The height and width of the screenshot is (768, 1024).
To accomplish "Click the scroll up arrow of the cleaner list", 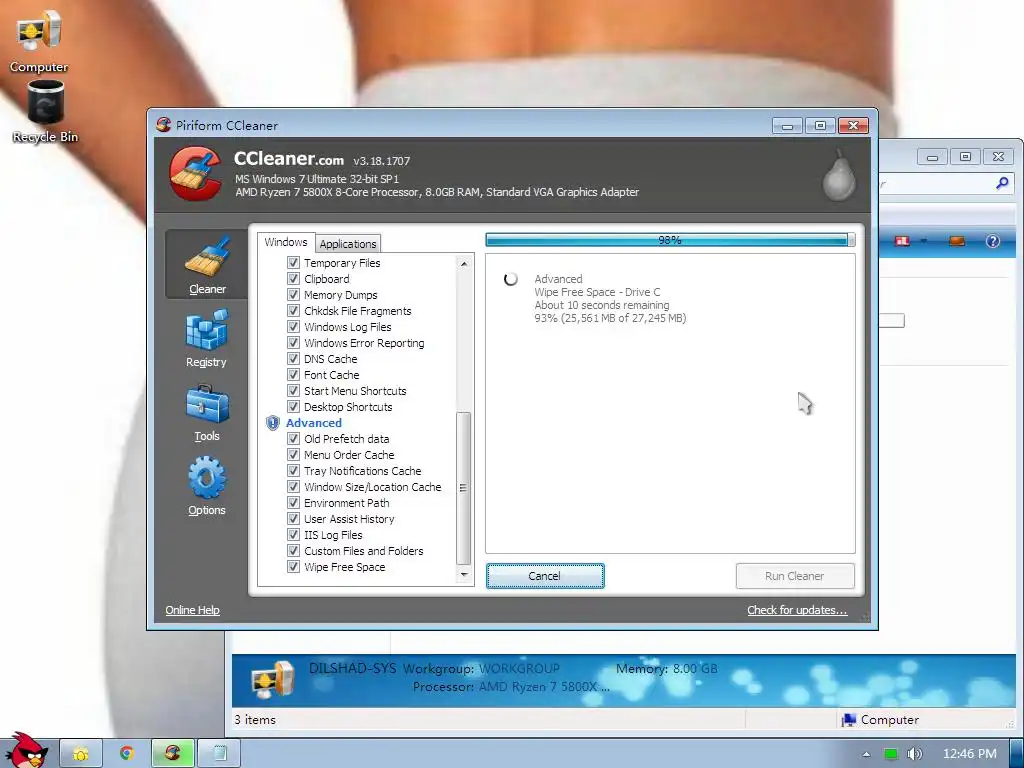I will [x=464, y=263].
